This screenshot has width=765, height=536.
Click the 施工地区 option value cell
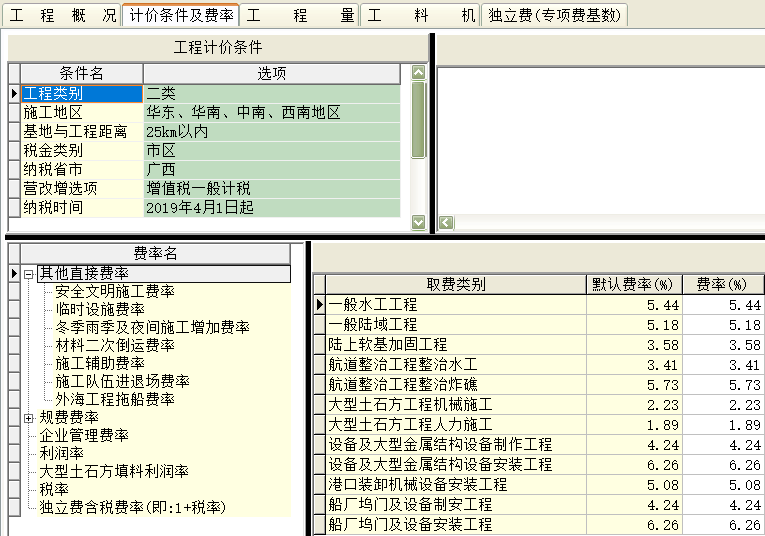pyautogui.click(x=271, y=112)
